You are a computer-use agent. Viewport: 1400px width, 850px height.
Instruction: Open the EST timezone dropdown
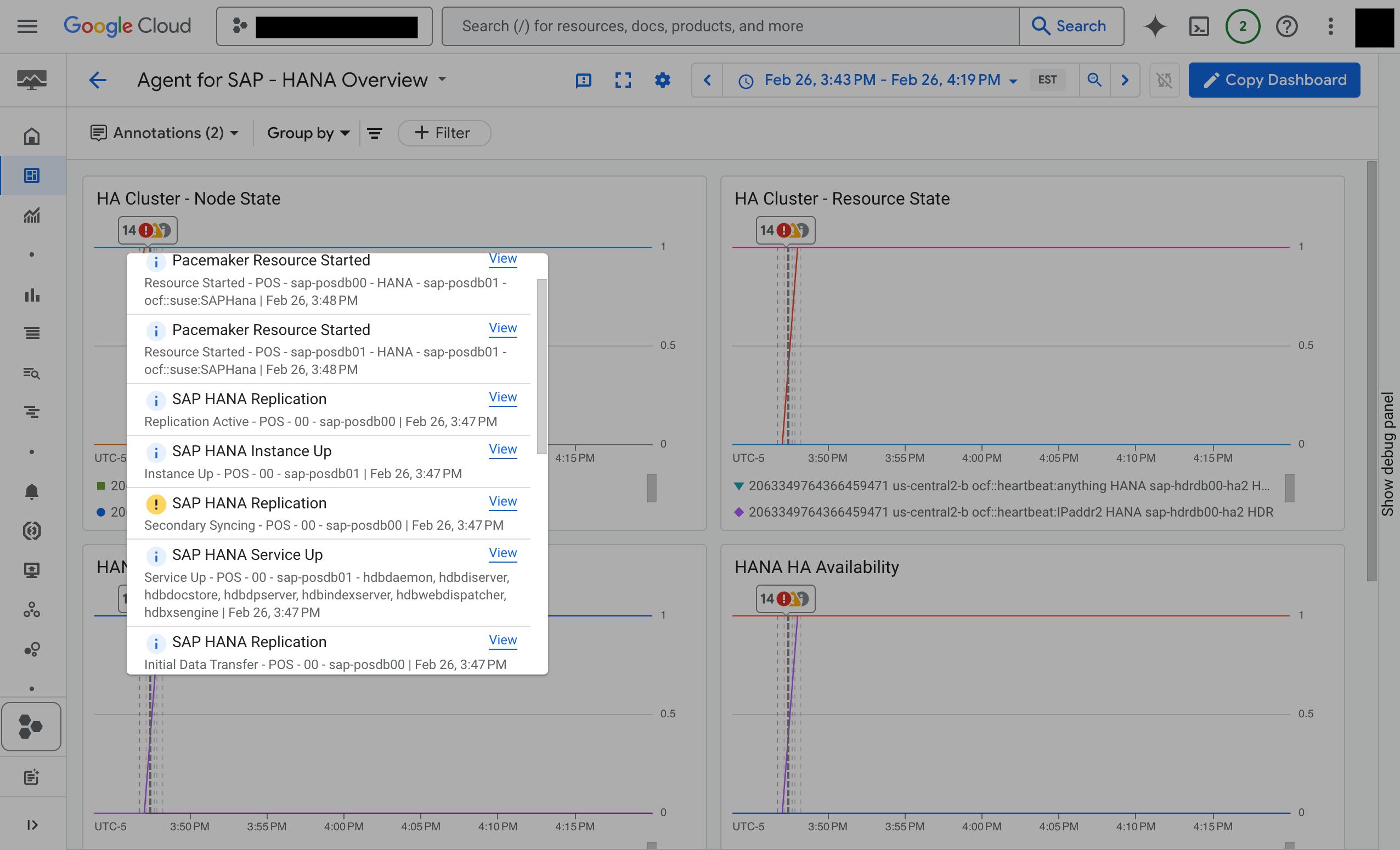(1047, 79)
